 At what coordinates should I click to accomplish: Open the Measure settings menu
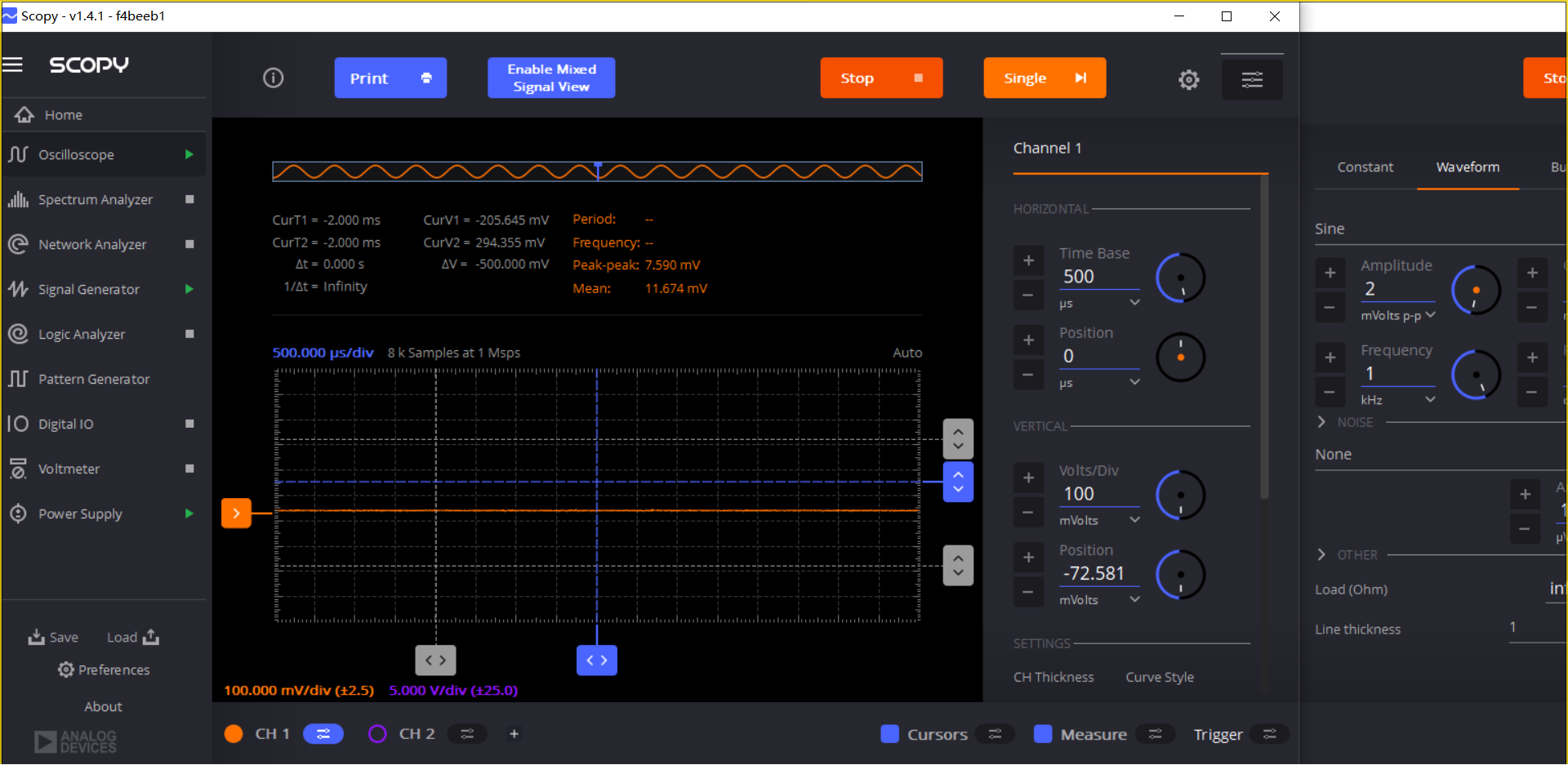pos(1155,734)
